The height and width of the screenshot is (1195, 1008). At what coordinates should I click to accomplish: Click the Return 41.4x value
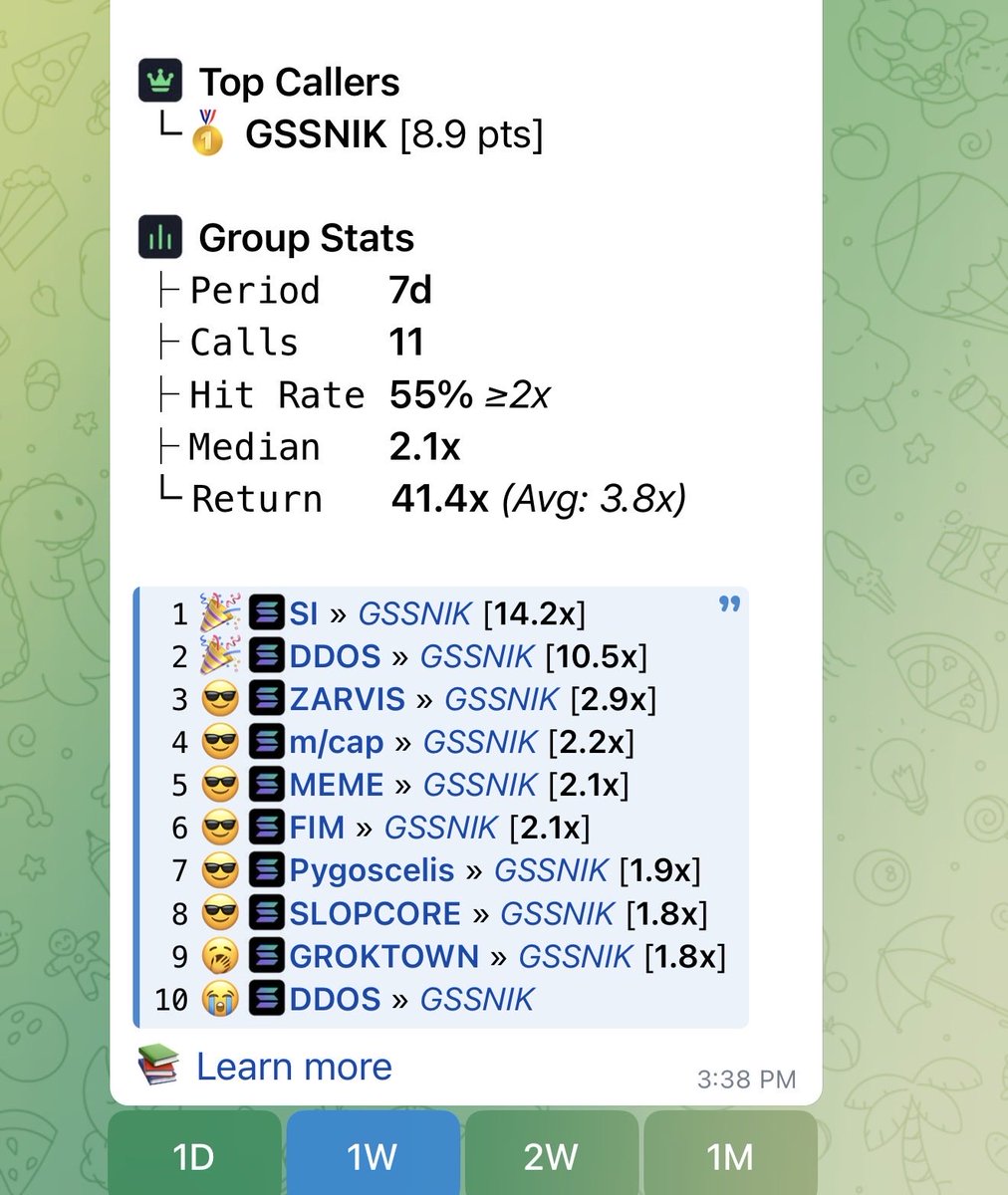[440, 498]
